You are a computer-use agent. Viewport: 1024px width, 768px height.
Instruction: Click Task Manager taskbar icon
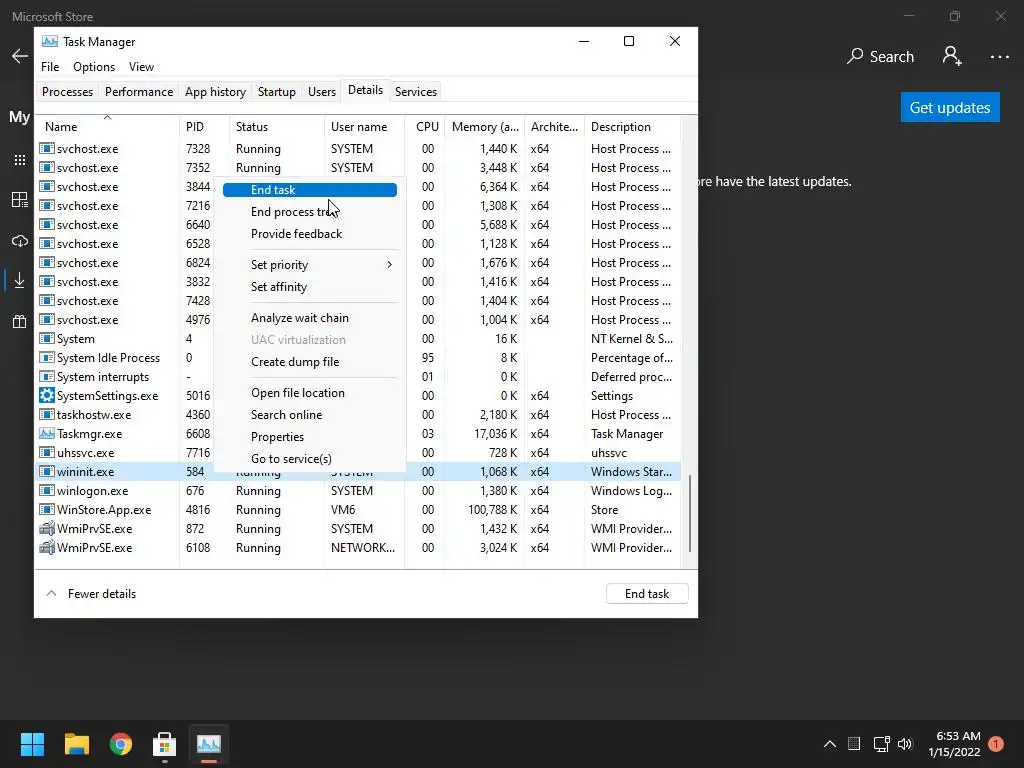pos(209,744)
